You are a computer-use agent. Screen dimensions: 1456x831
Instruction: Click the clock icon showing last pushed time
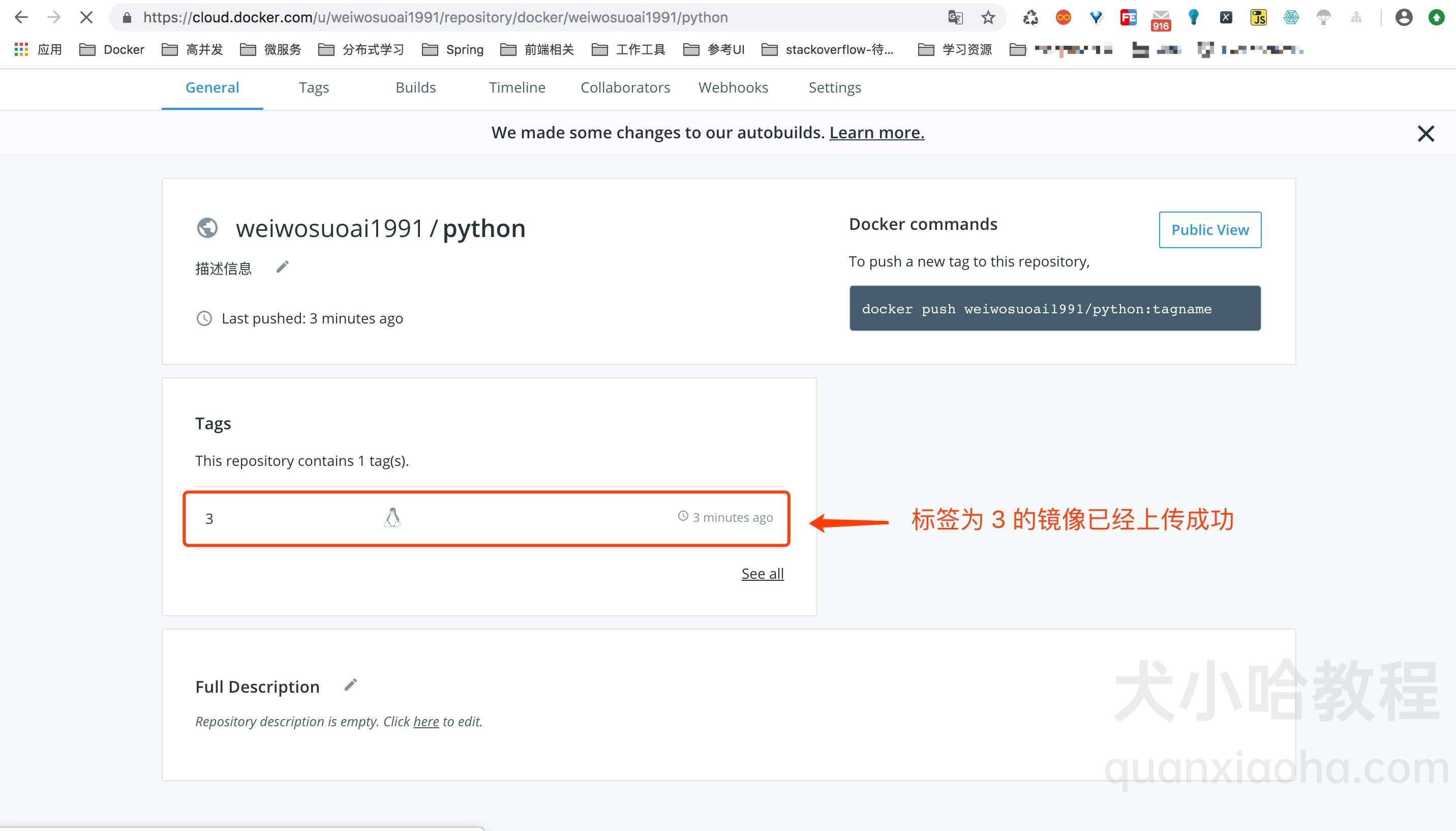[x=204, y=318]
